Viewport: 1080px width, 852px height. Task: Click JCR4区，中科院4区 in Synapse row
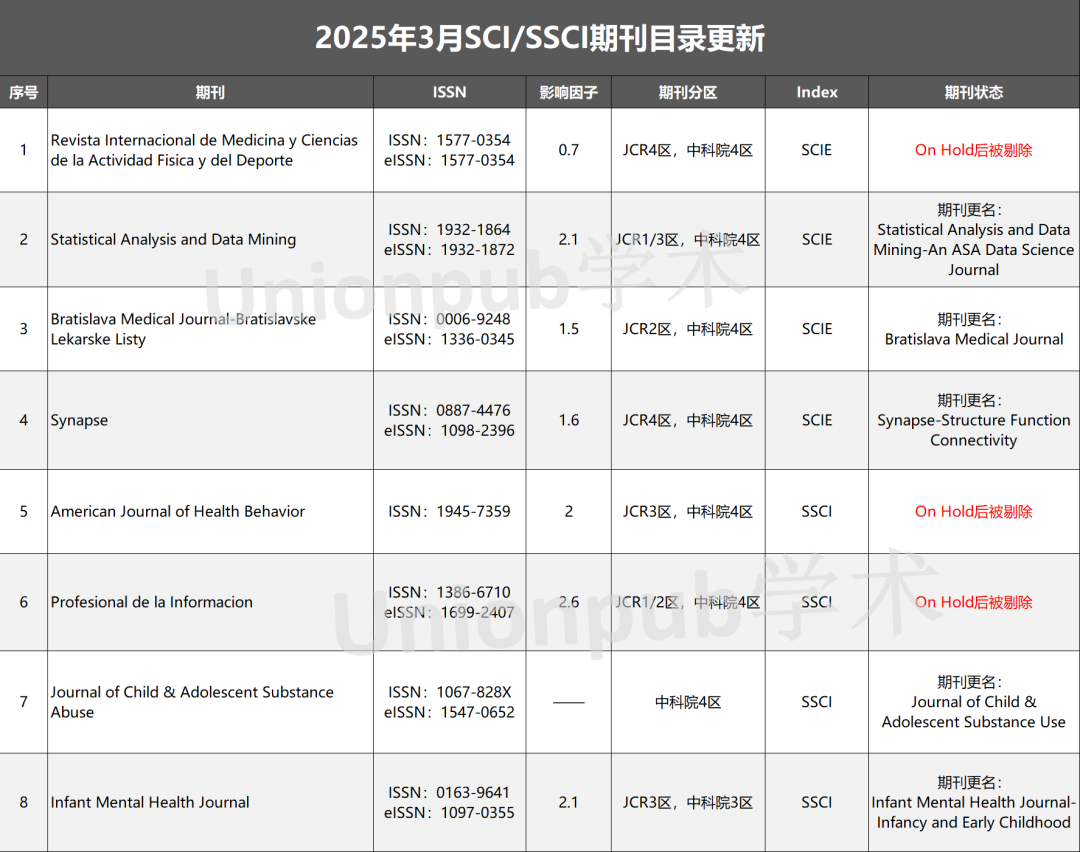[688, 420]
